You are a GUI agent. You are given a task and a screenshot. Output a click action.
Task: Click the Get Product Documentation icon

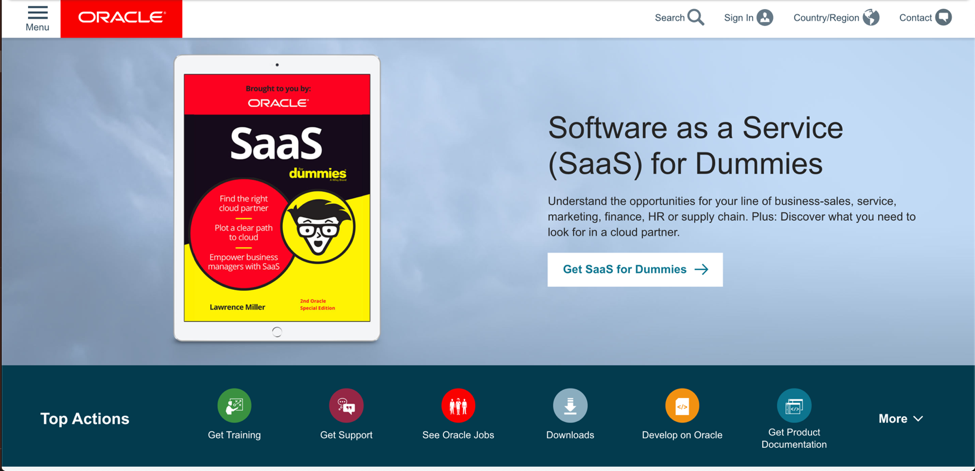794,406
